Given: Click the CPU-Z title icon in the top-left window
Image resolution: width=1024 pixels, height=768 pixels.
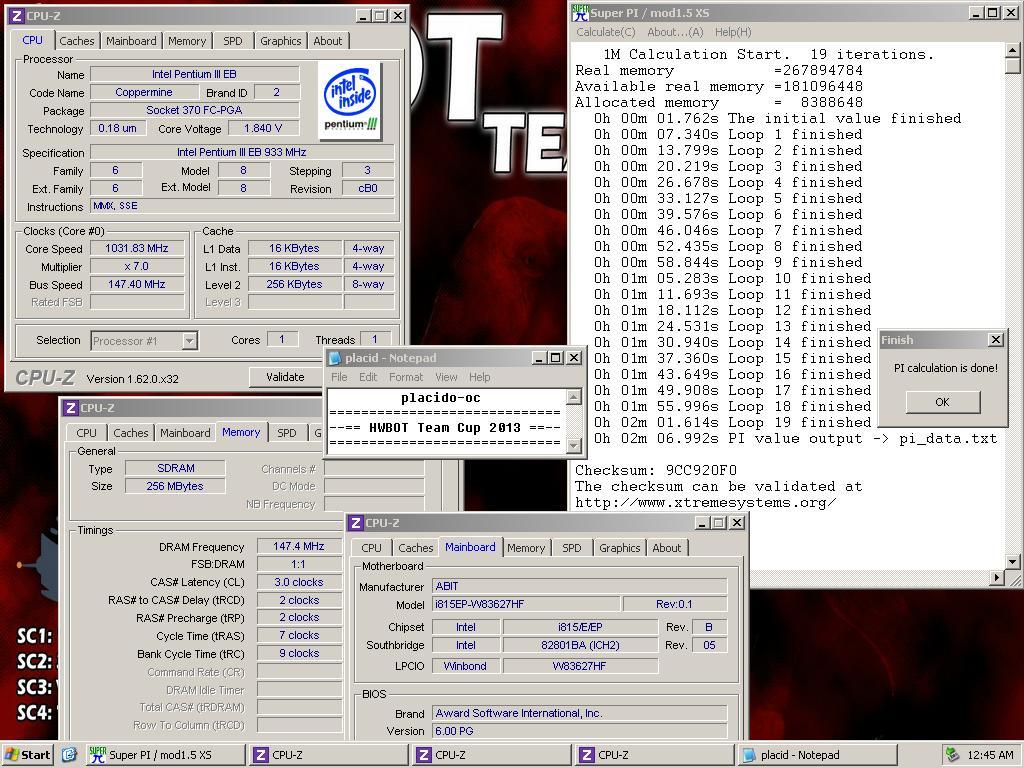Looking at the screenshot, I should 17,16.
